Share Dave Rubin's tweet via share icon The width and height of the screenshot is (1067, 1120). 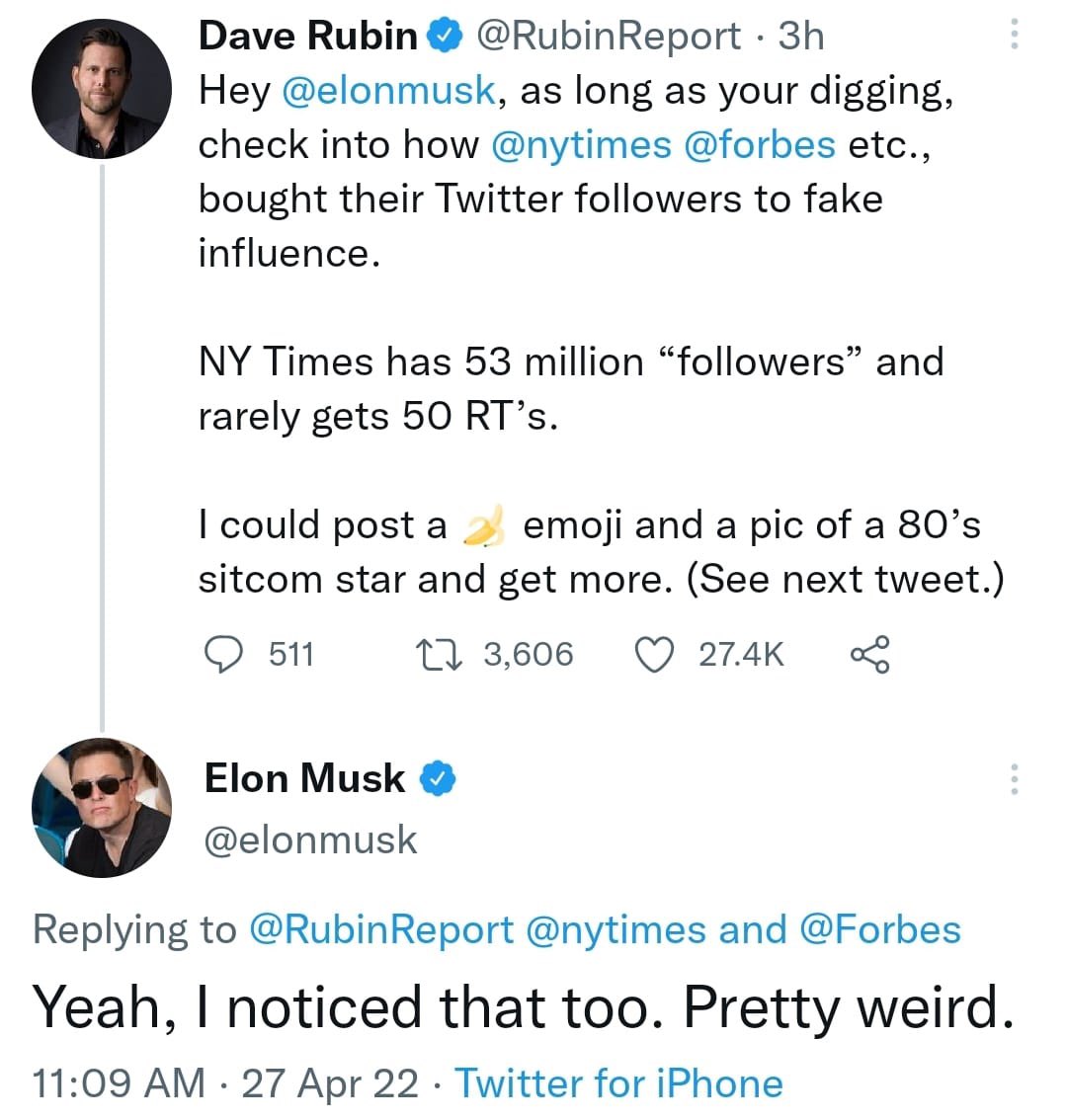[x=869, y=654]
